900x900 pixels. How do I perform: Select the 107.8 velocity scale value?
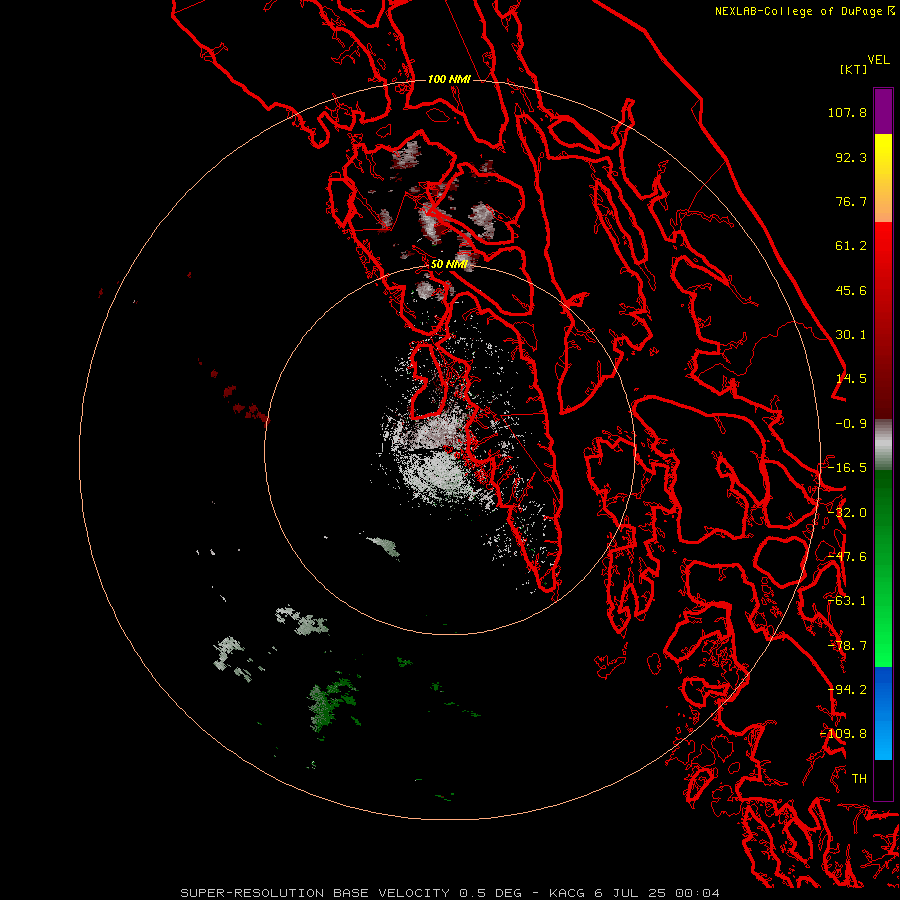pos(847,112)
